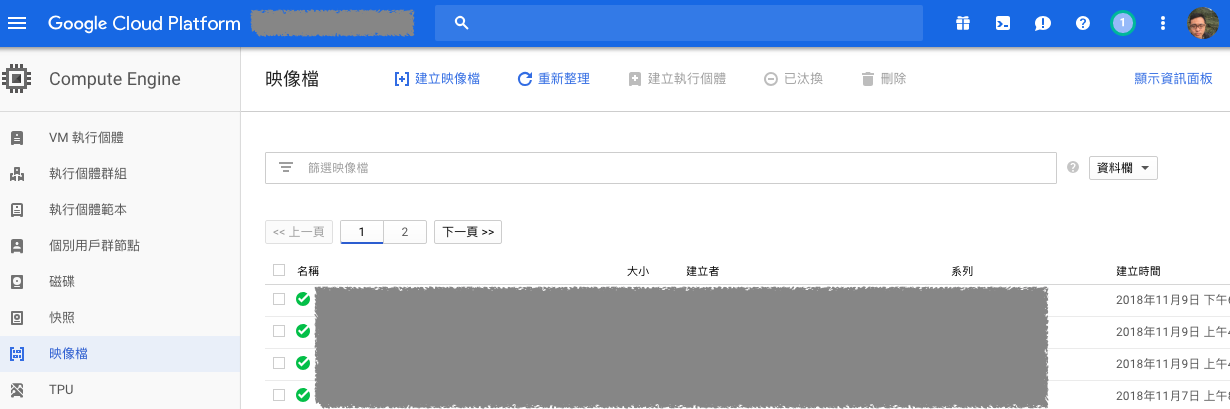The image size is (1230, 409).
Task: Check the first image row checkbox
Action: pos(279,299)
